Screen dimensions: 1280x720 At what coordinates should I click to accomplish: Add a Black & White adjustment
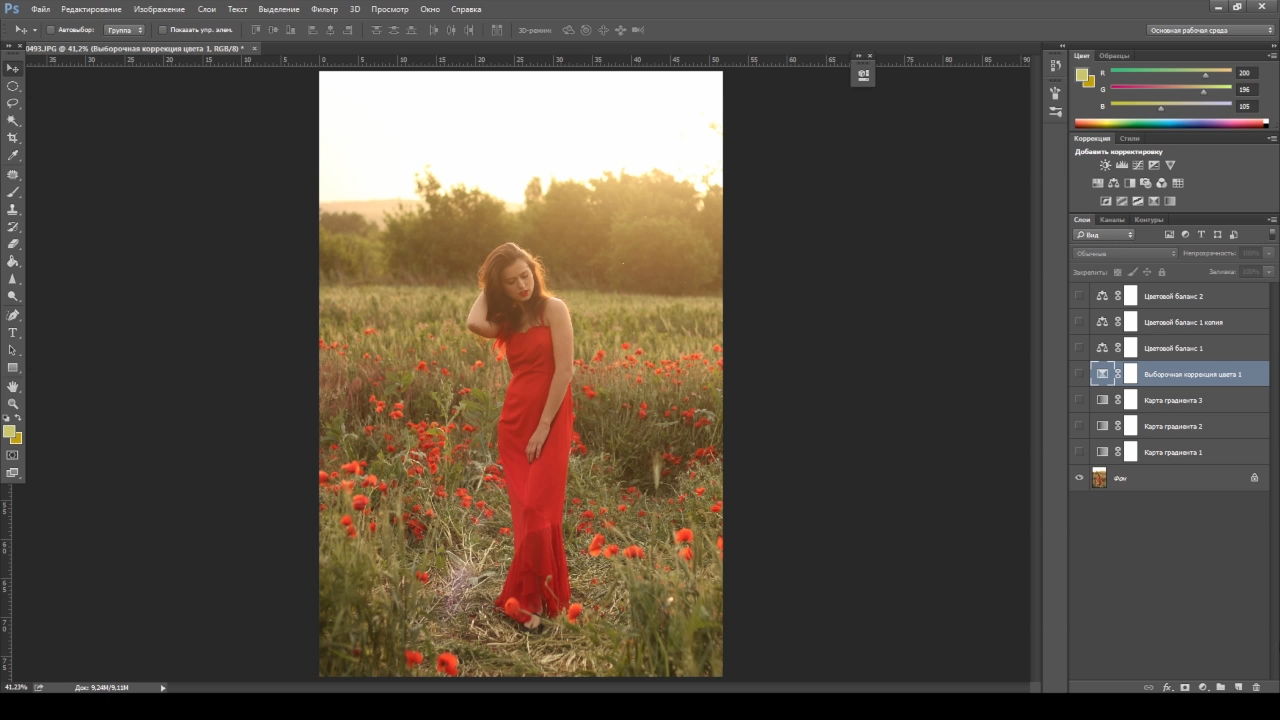click(1130, 183)
